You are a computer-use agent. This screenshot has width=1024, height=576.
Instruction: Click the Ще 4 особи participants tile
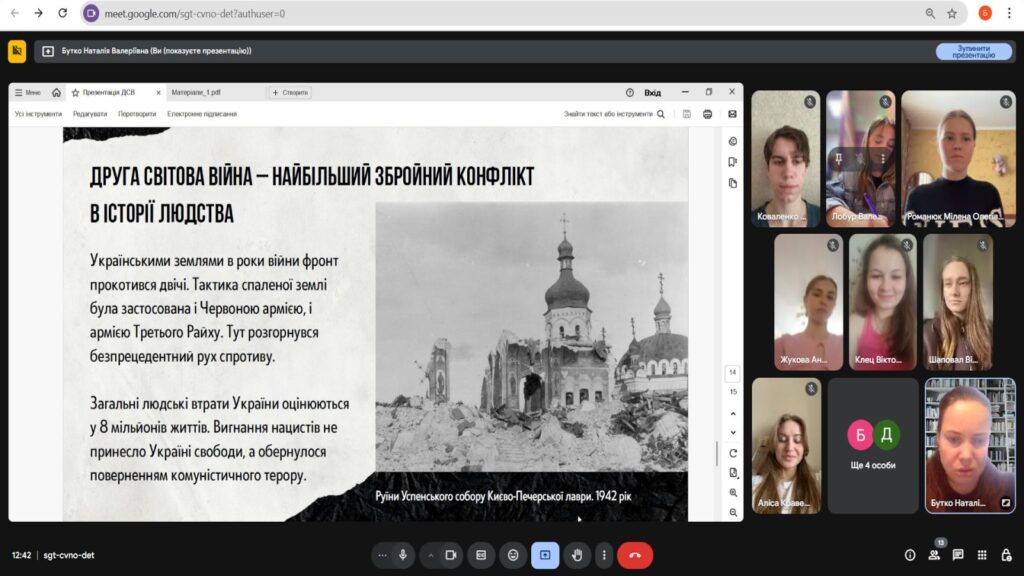point(873,445)
